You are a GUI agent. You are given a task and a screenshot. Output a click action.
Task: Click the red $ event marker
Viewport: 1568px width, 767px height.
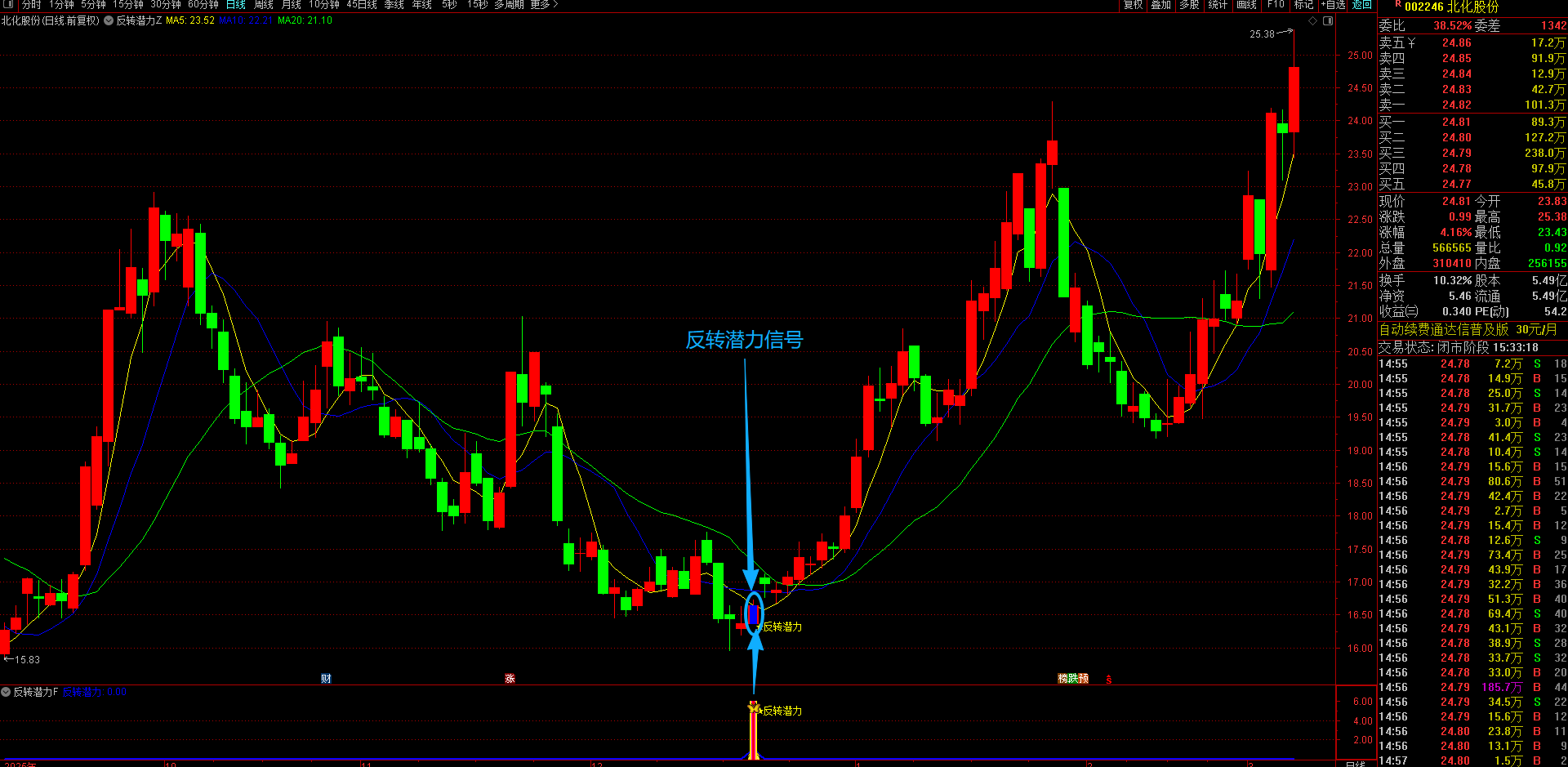point(1108,680)
